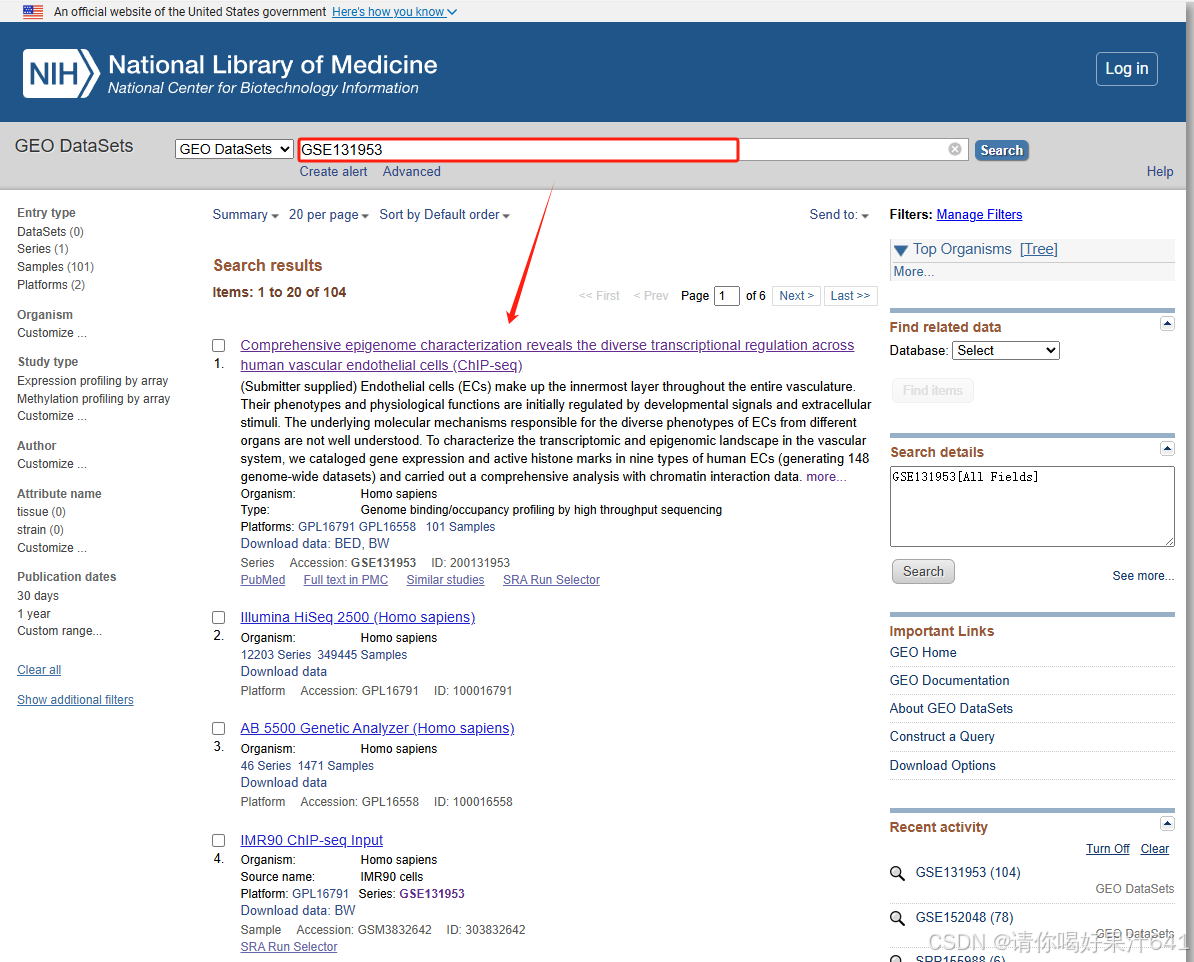Collapse the Find related data panel
Viewport: 1194px width, 962px height.
tap(1167, 324)
